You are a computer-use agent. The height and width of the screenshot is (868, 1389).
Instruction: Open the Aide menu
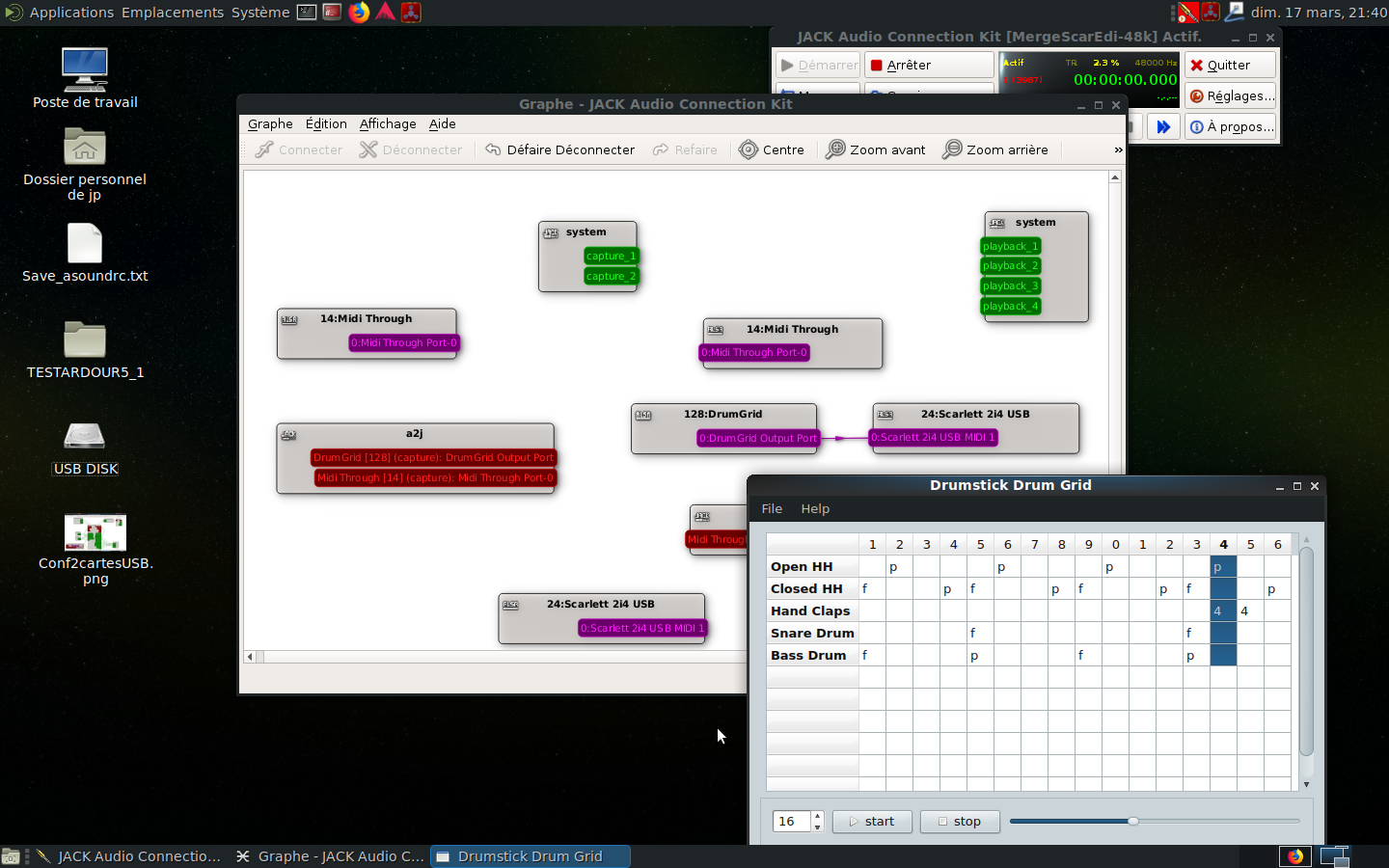[x=443, y=123]
